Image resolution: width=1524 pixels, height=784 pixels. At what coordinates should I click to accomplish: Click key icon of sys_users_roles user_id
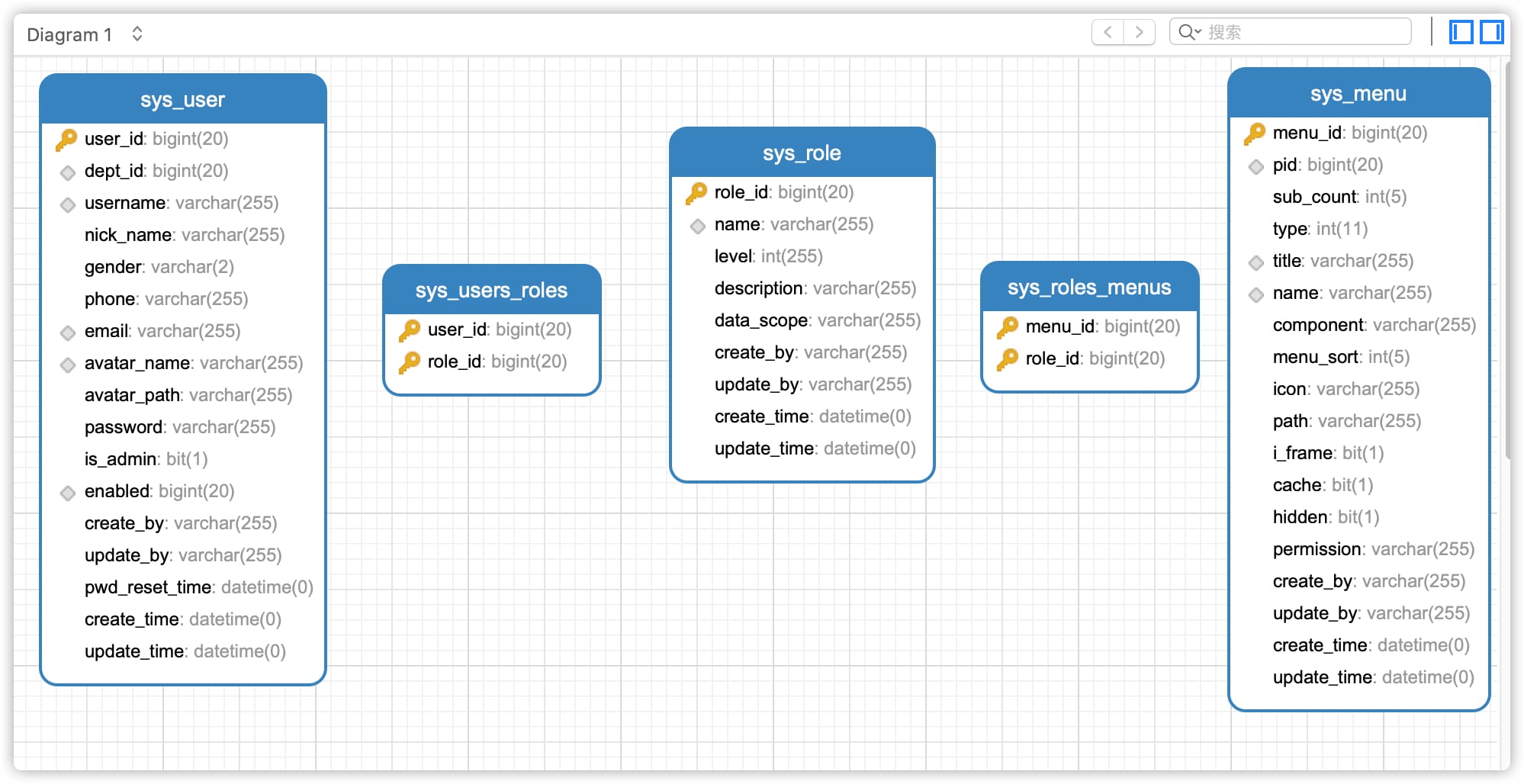(410, 329)
